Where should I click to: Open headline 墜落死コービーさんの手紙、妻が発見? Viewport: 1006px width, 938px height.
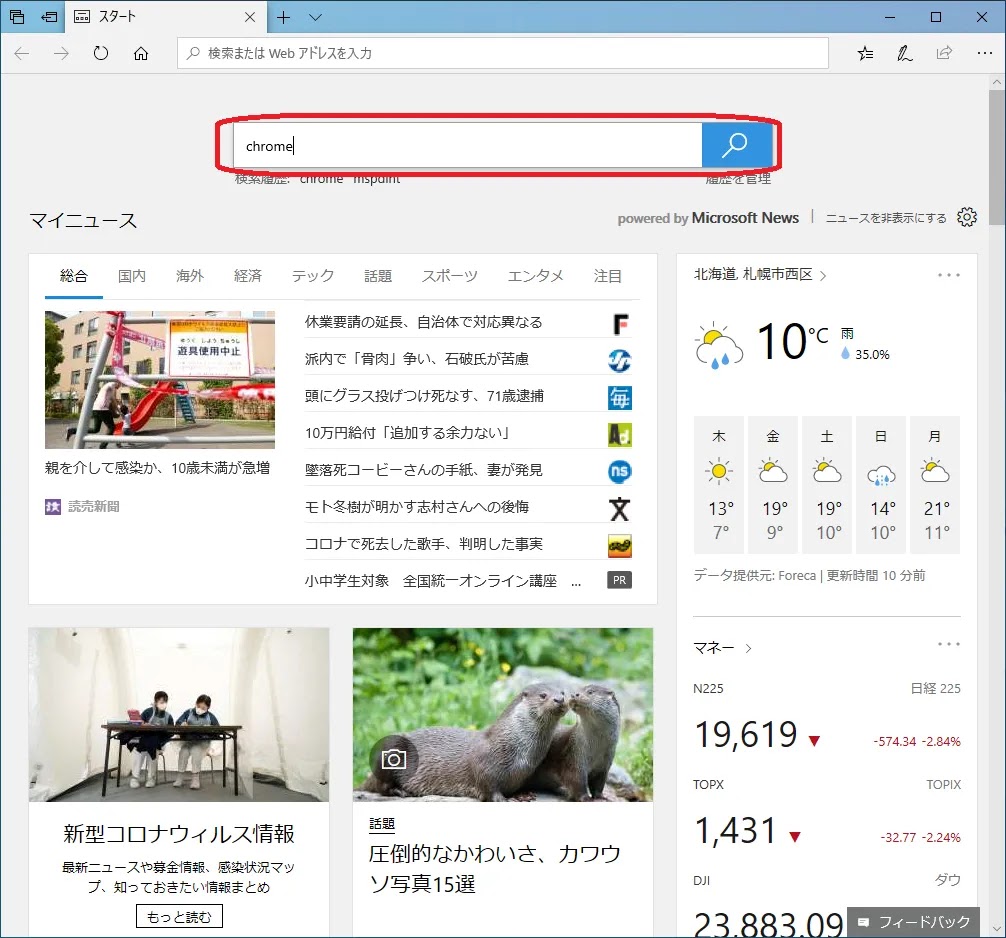pyautogui.click(x=423, y=470)
